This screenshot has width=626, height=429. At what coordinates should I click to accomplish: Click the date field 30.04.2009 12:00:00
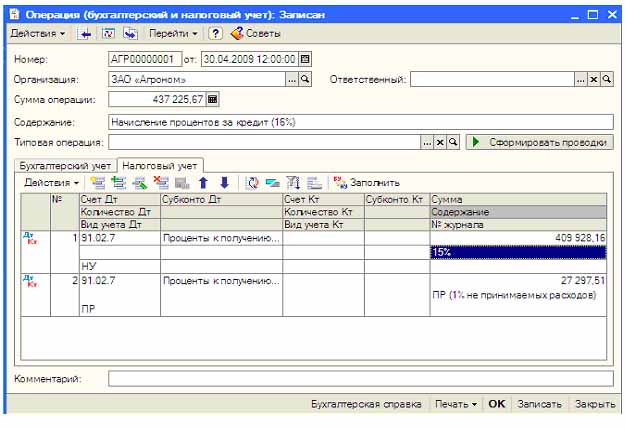(250, 59)
